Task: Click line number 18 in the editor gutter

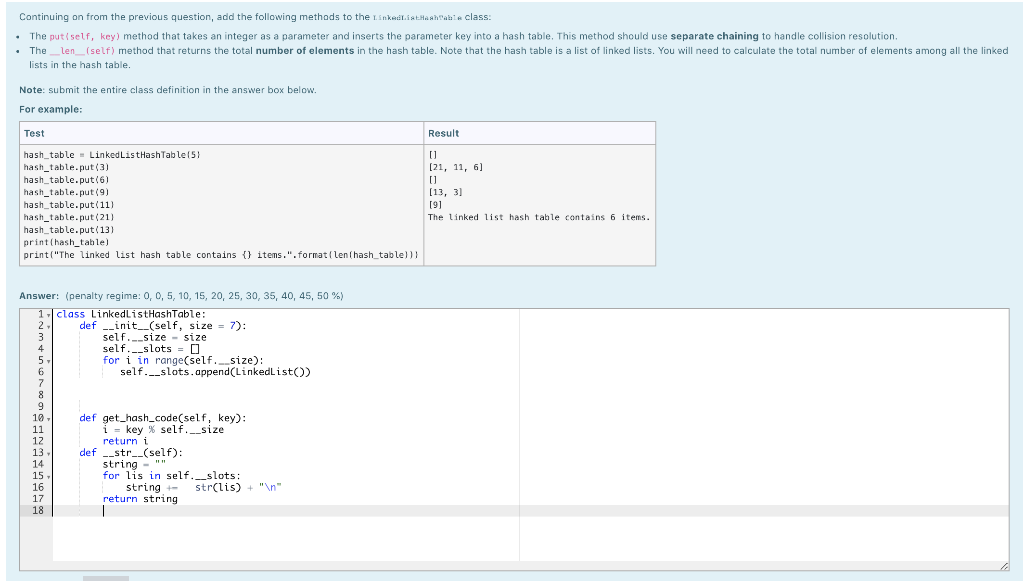Action: pos(38,510)
